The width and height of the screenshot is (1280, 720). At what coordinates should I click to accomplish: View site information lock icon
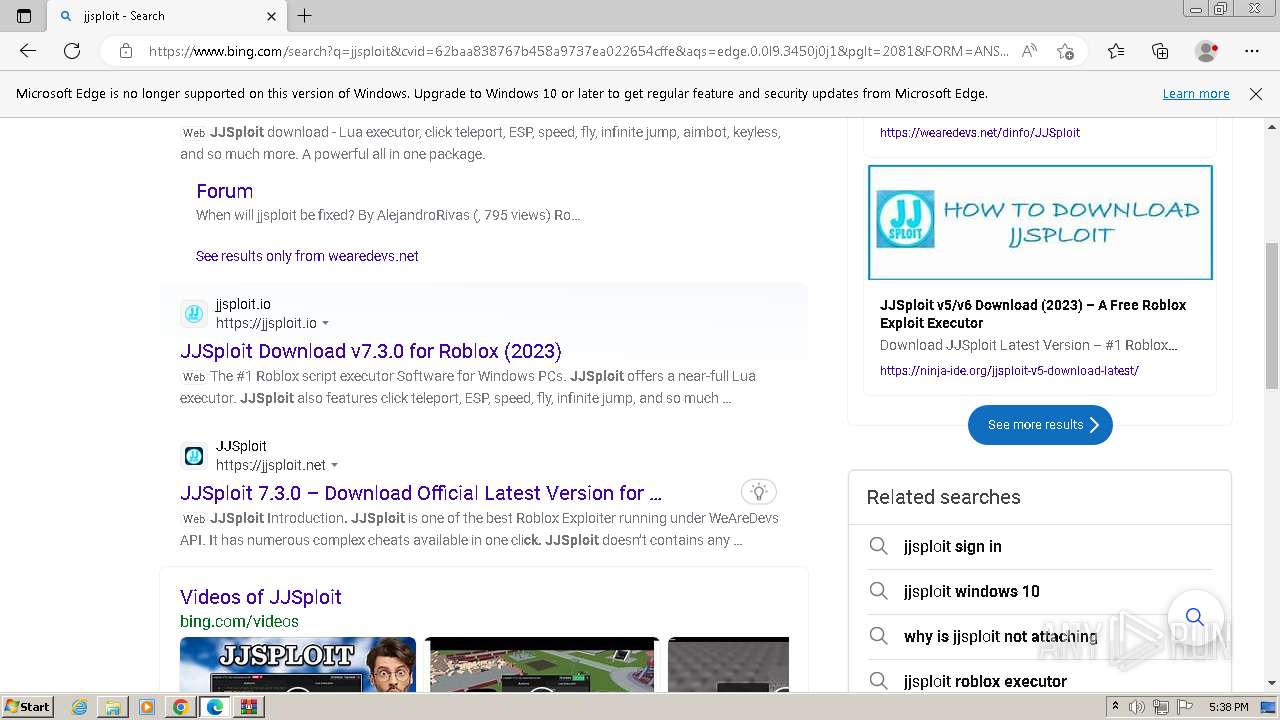click(x=126, y=51)
